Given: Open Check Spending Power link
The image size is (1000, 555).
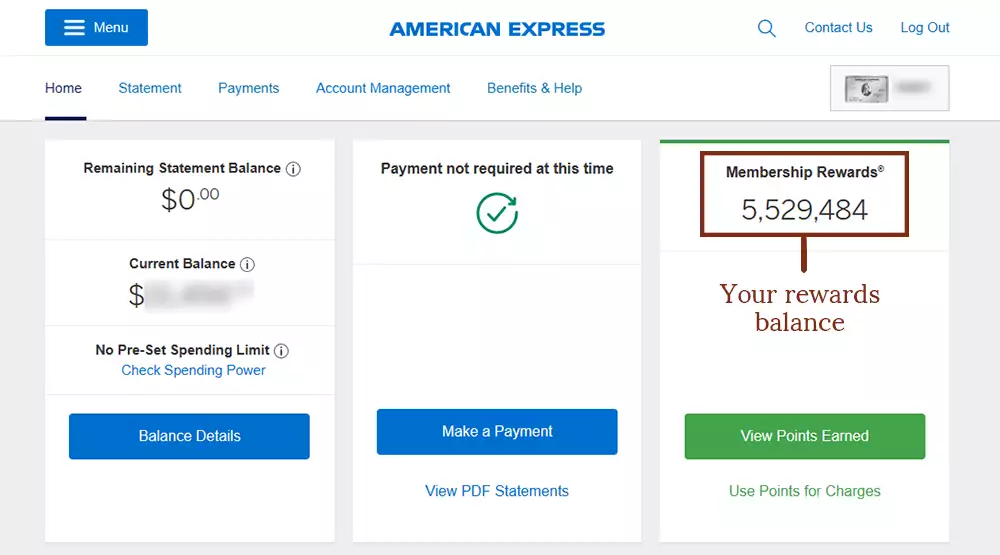Looking at the screenshot, I should click(193, 370).
